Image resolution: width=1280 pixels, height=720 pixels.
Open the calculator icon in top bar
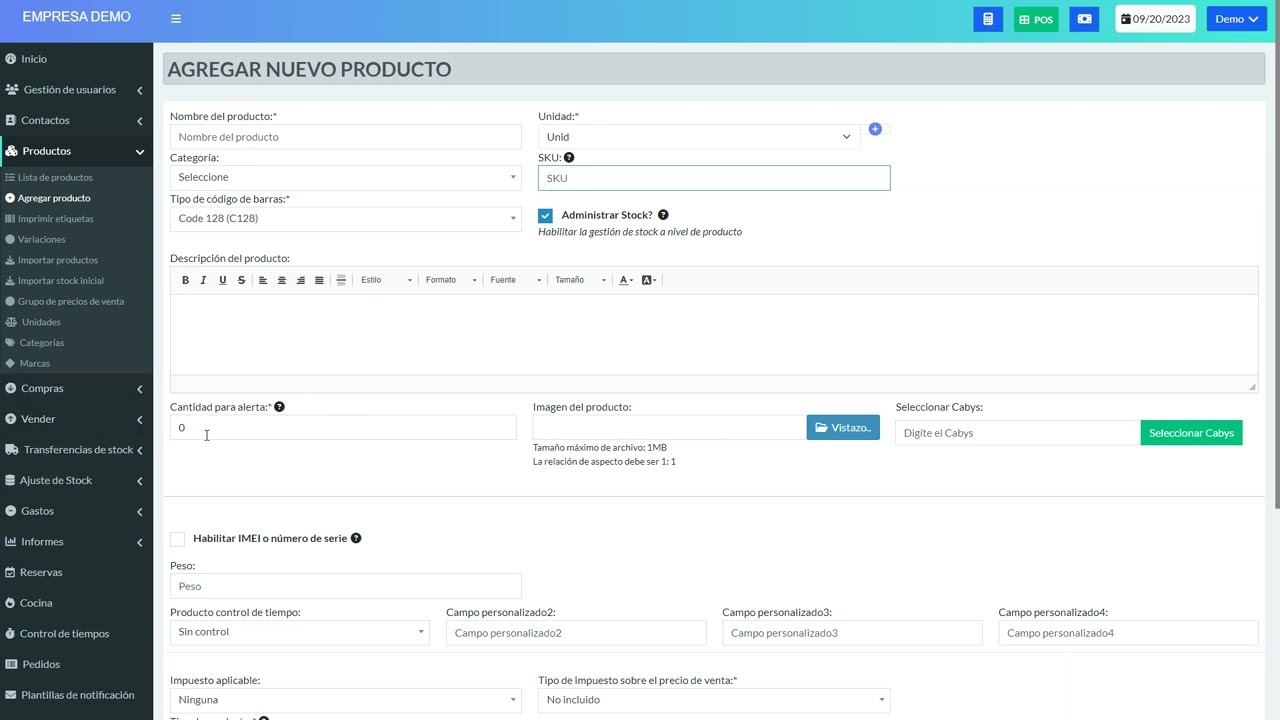point(988,19)
